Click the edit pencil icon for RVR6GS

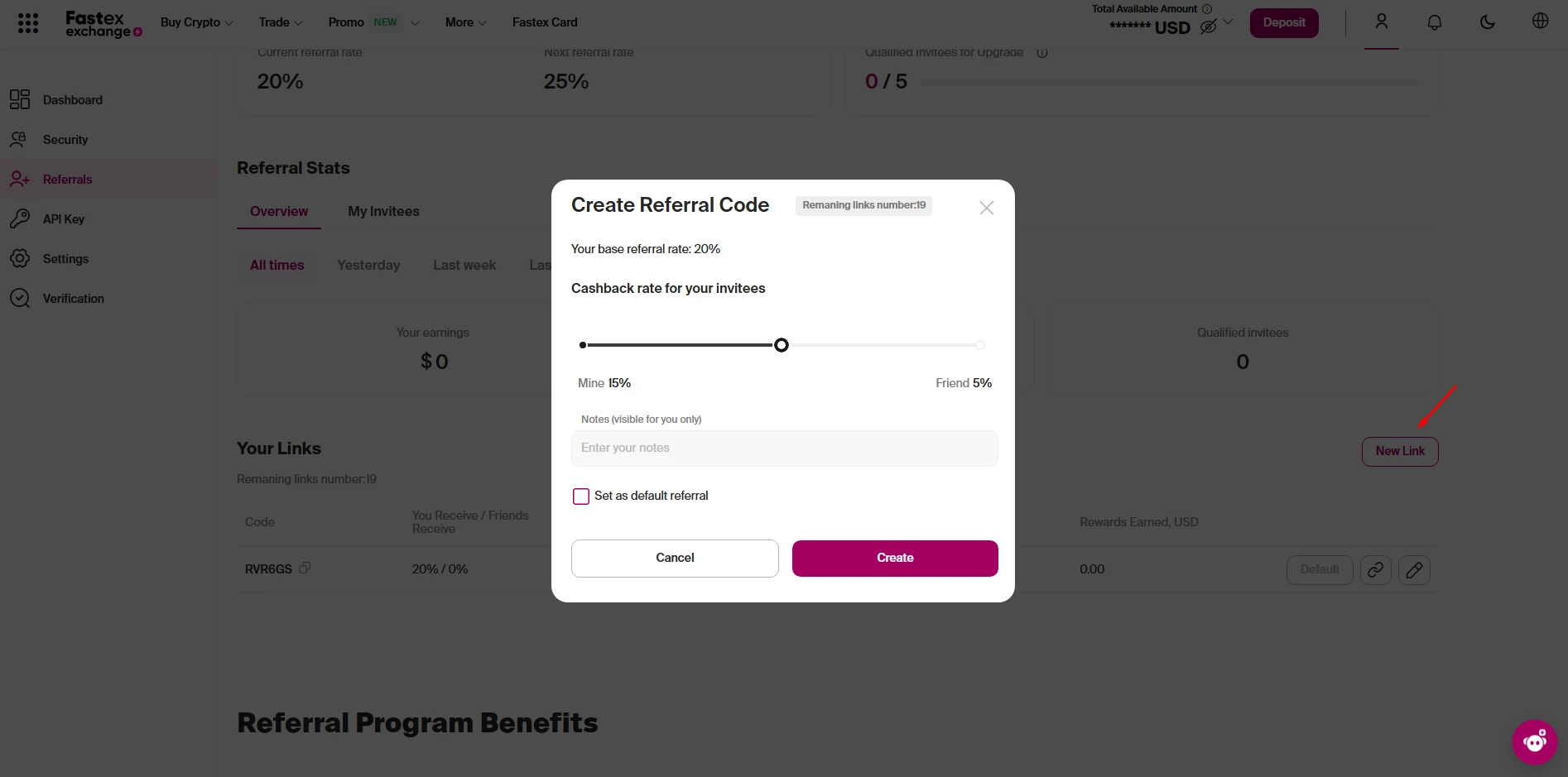click(x=1414, y=570)
